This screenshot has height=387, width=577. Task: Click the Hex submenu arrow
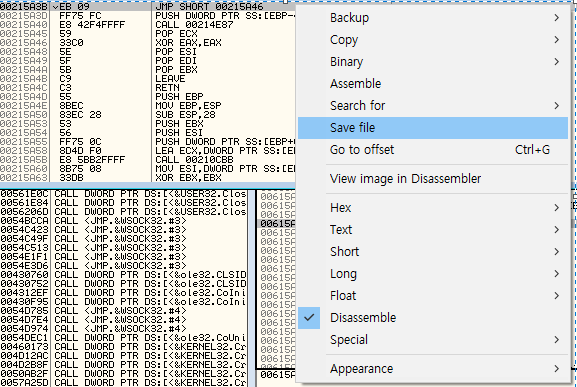coord(556,208)
